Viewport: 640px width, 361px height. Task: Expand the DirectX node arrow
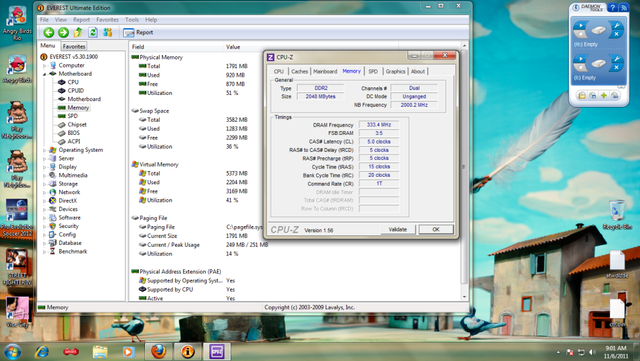click(x=44, y=201)
